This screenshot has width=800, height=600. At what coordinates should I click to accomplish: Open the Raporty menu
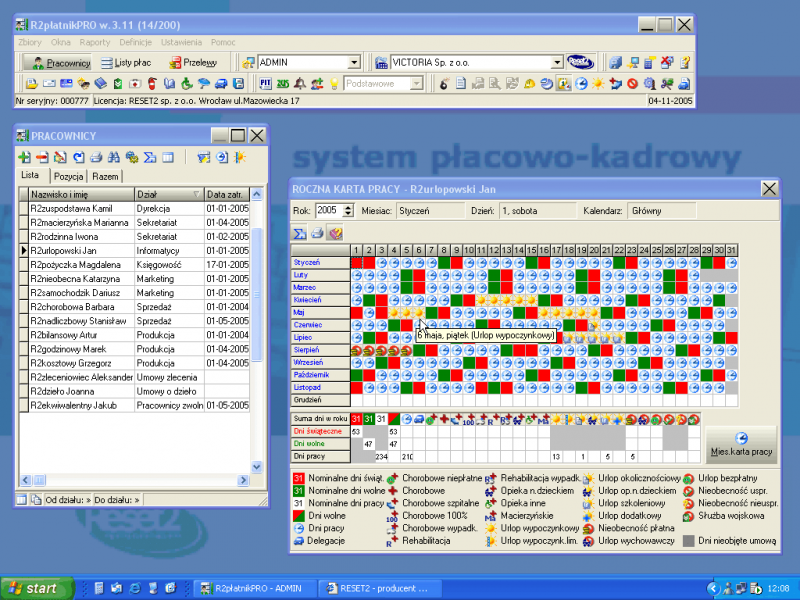pyautogui.click(x=95, y=43)
